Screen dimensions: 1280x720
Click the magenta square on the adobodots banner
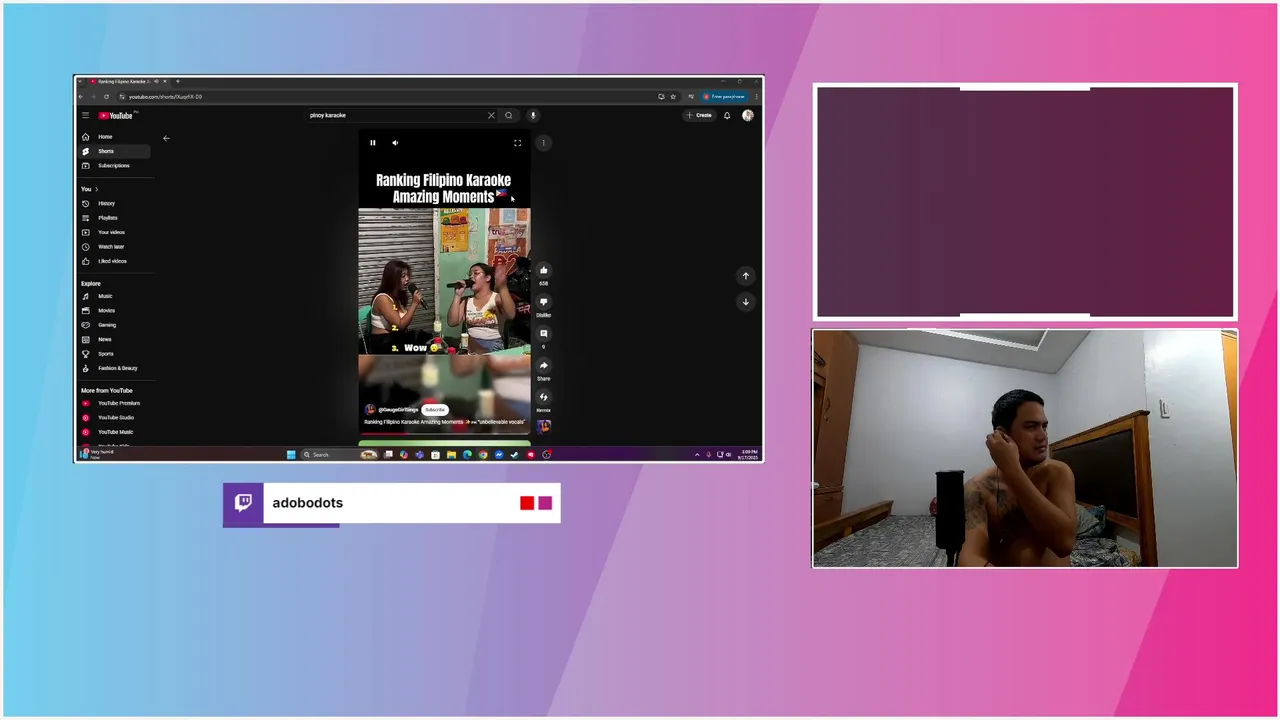pos(545,503)
